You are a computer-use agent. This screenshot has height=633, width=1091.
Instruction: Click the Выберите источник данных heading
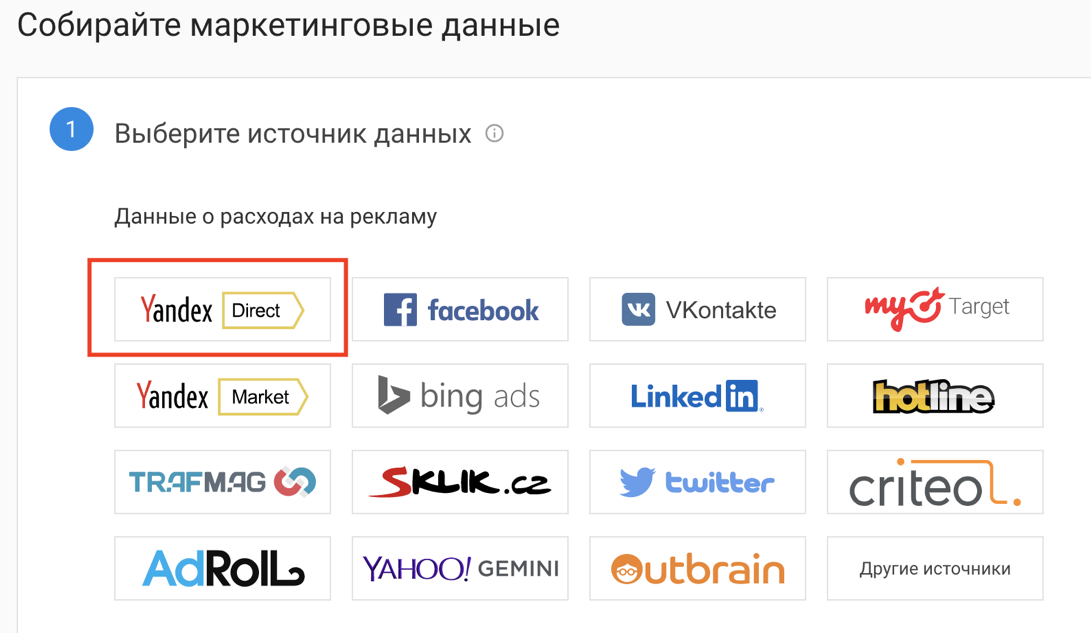point(293,134)
